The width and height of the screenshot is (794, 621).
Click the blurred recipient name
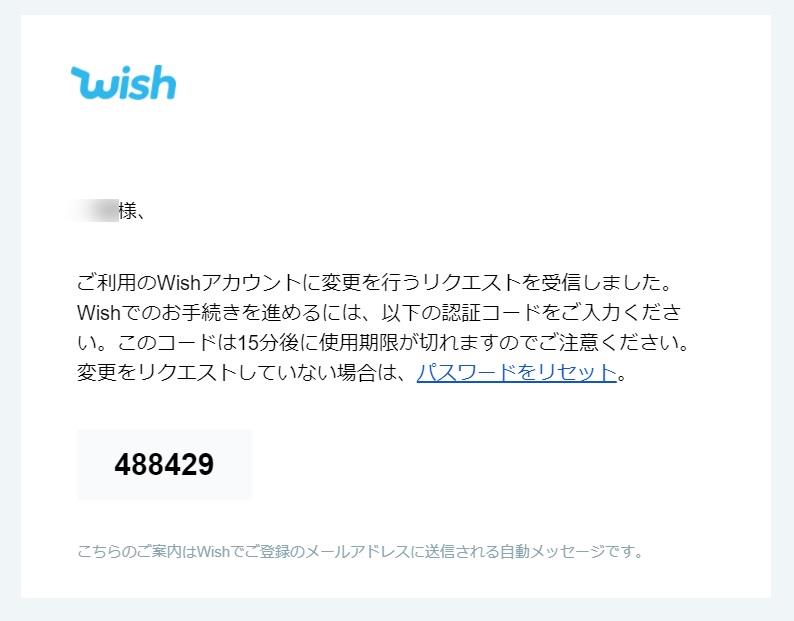click(95, 211)
